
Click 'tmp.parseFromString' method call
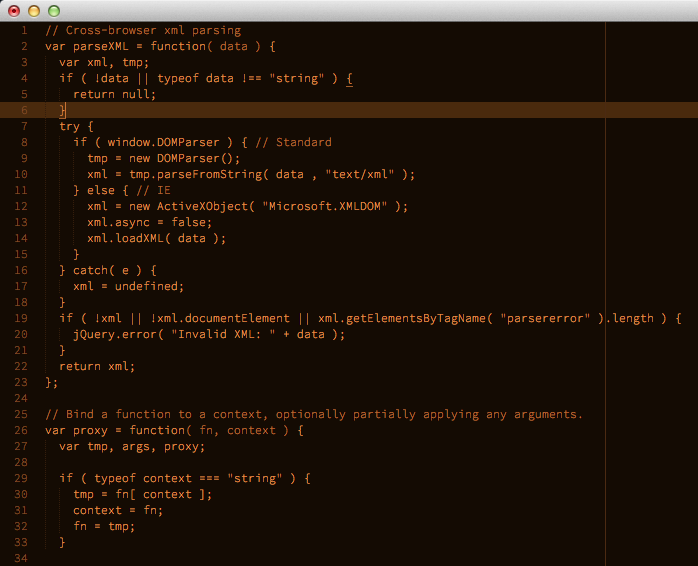pos(195,175)
